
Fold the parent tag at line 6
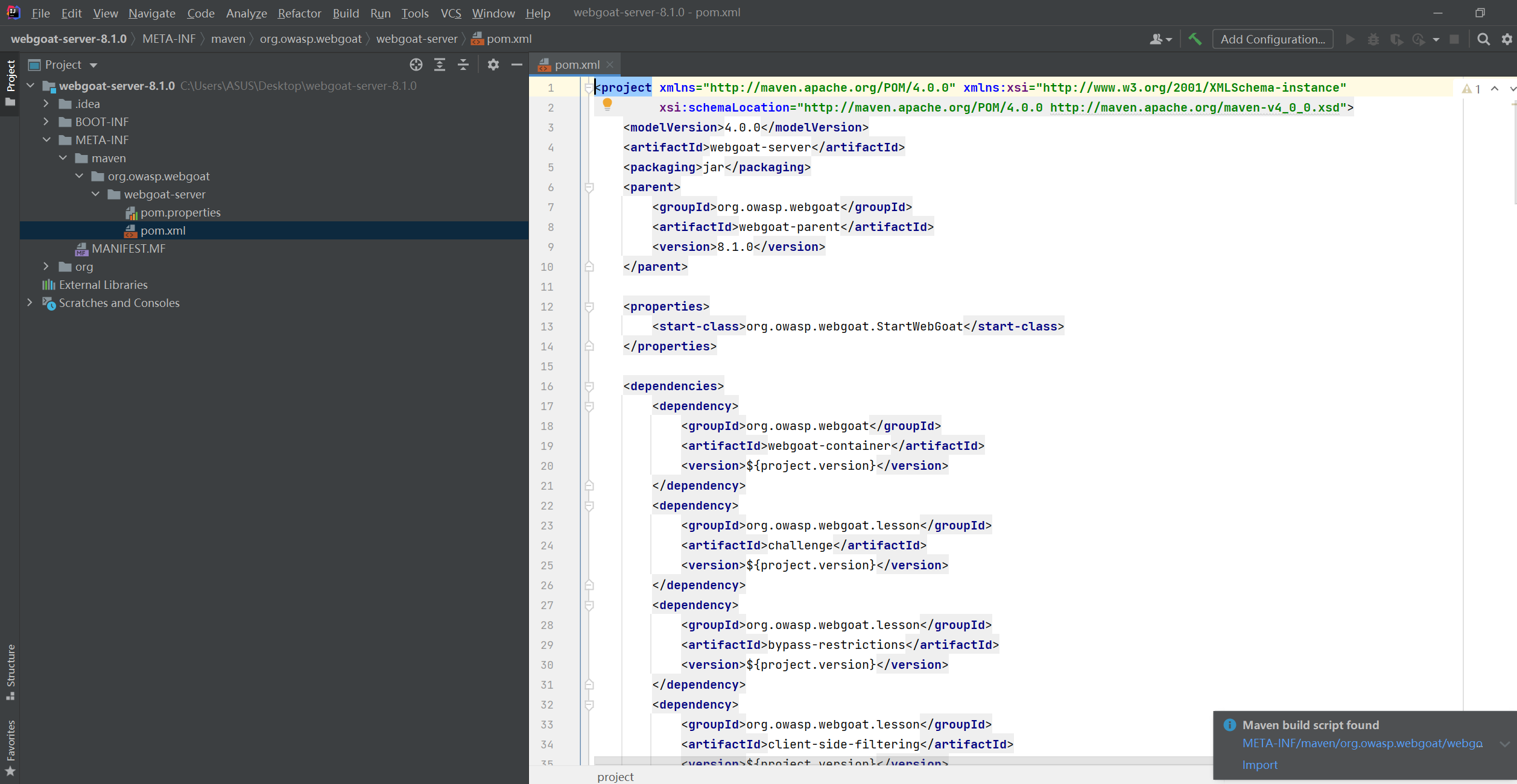589,188
